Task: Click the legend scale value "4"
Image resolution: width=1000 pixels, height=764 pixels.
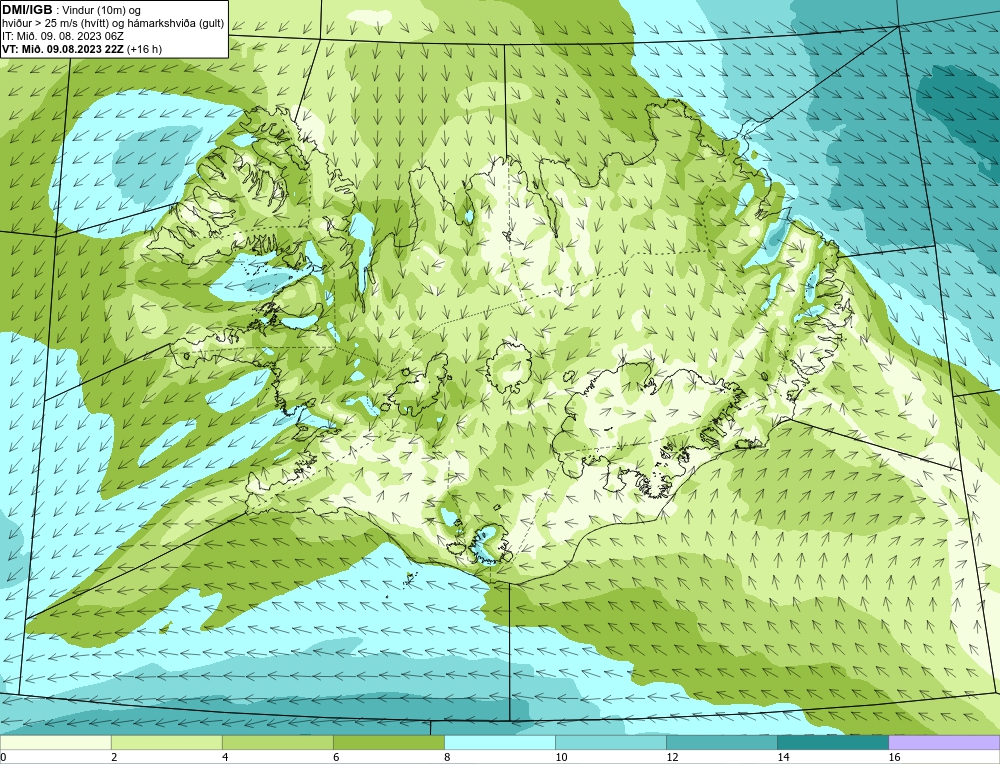Action: tap(225, 757)
